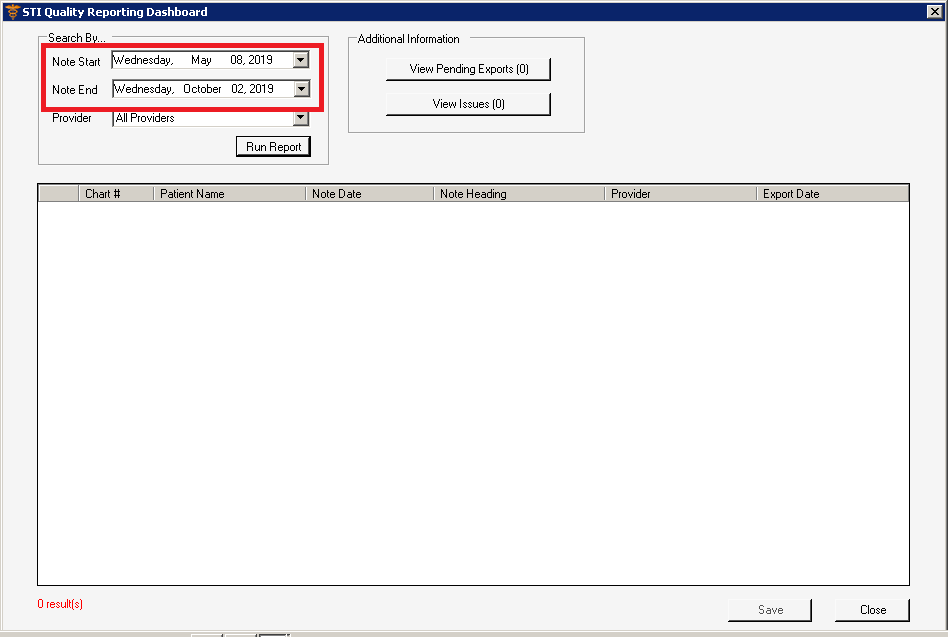
Task: Sort by Patient Name column header
Action: (x=230, y=194)
